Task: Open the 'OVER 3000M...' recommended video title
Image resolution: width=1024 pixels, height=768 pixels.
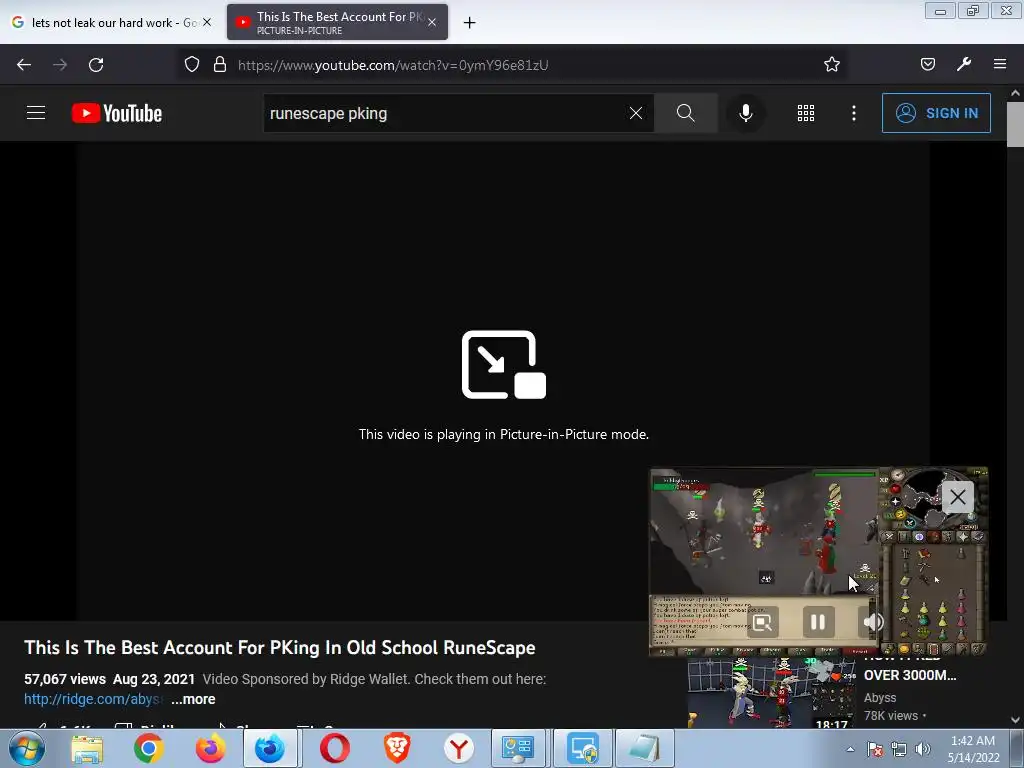Action: point(910,675)
